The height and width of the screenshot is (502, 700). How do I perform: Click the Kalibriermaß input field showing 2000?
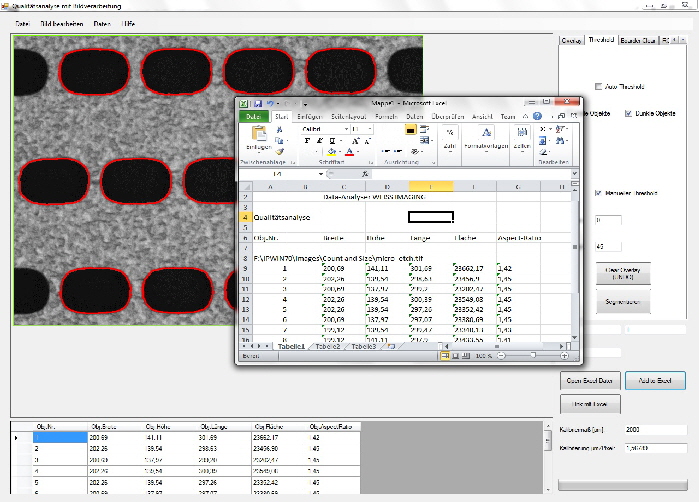[x=655, y=430]
